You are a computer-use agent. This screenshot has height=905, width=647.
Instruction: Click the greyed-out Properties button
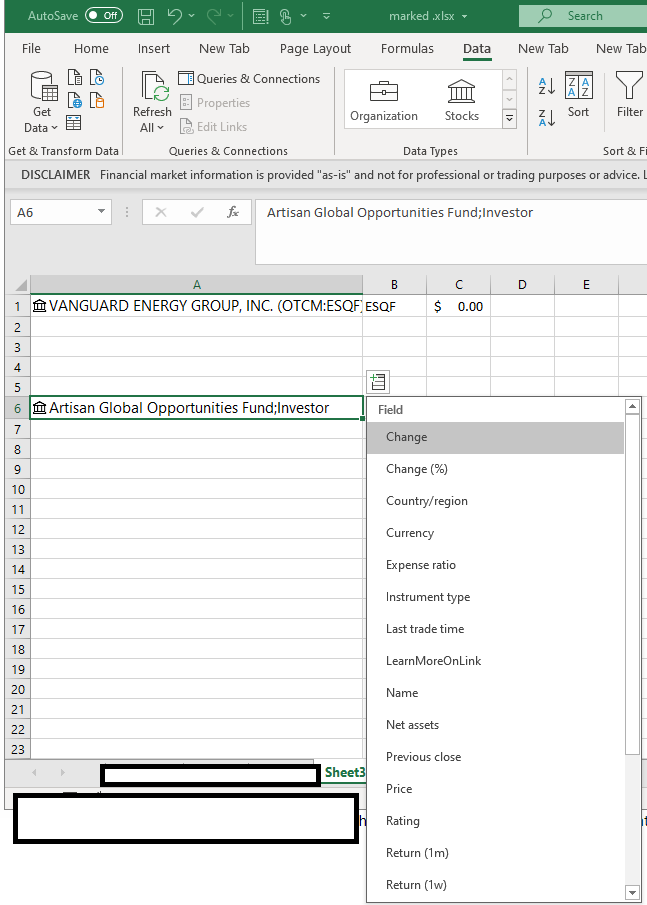pyautogui.click(x=215, y=103)
